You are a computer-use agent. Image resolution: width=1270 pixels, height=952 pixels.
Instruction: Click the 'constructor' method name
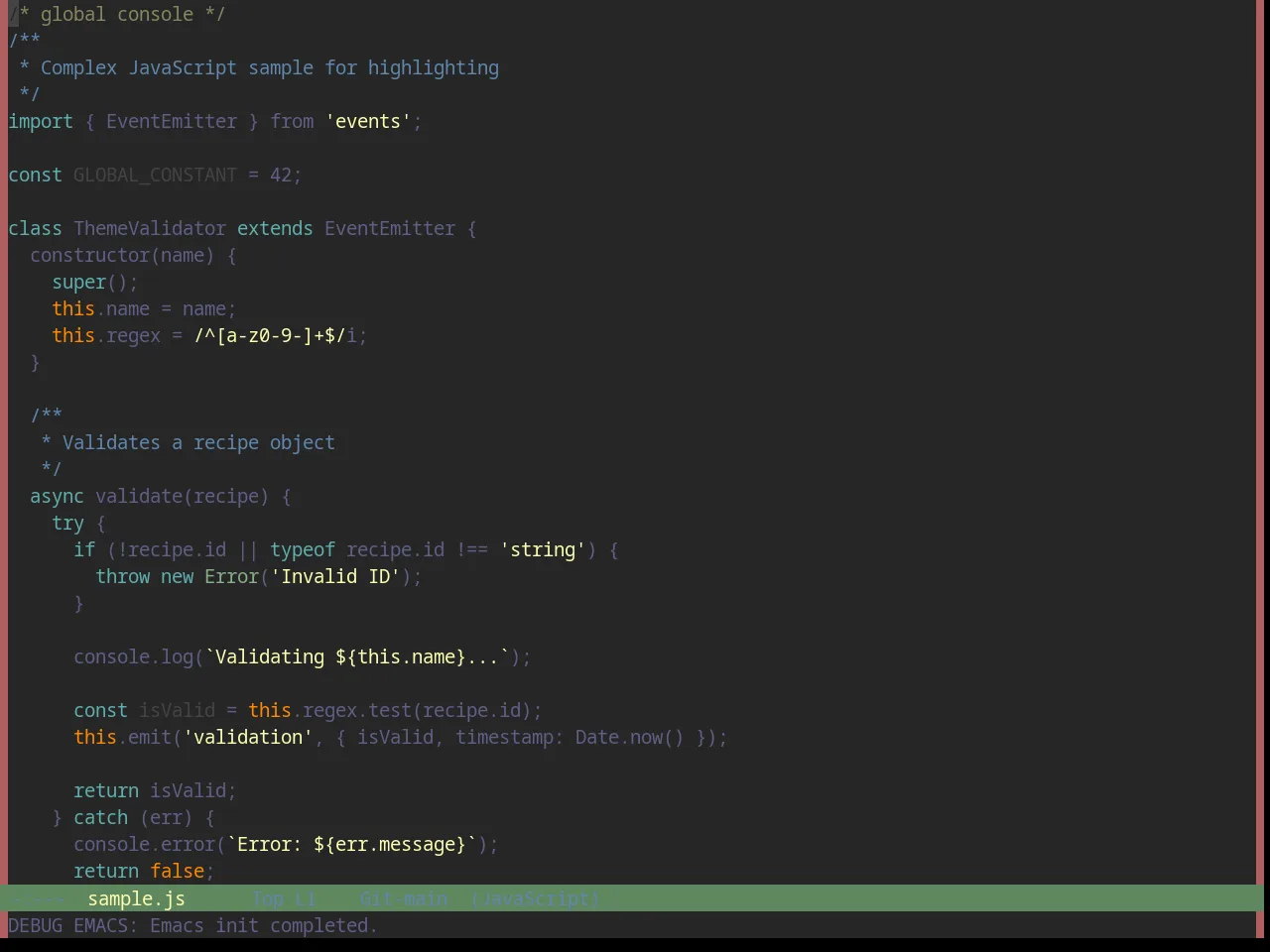[x=89, y=255]
